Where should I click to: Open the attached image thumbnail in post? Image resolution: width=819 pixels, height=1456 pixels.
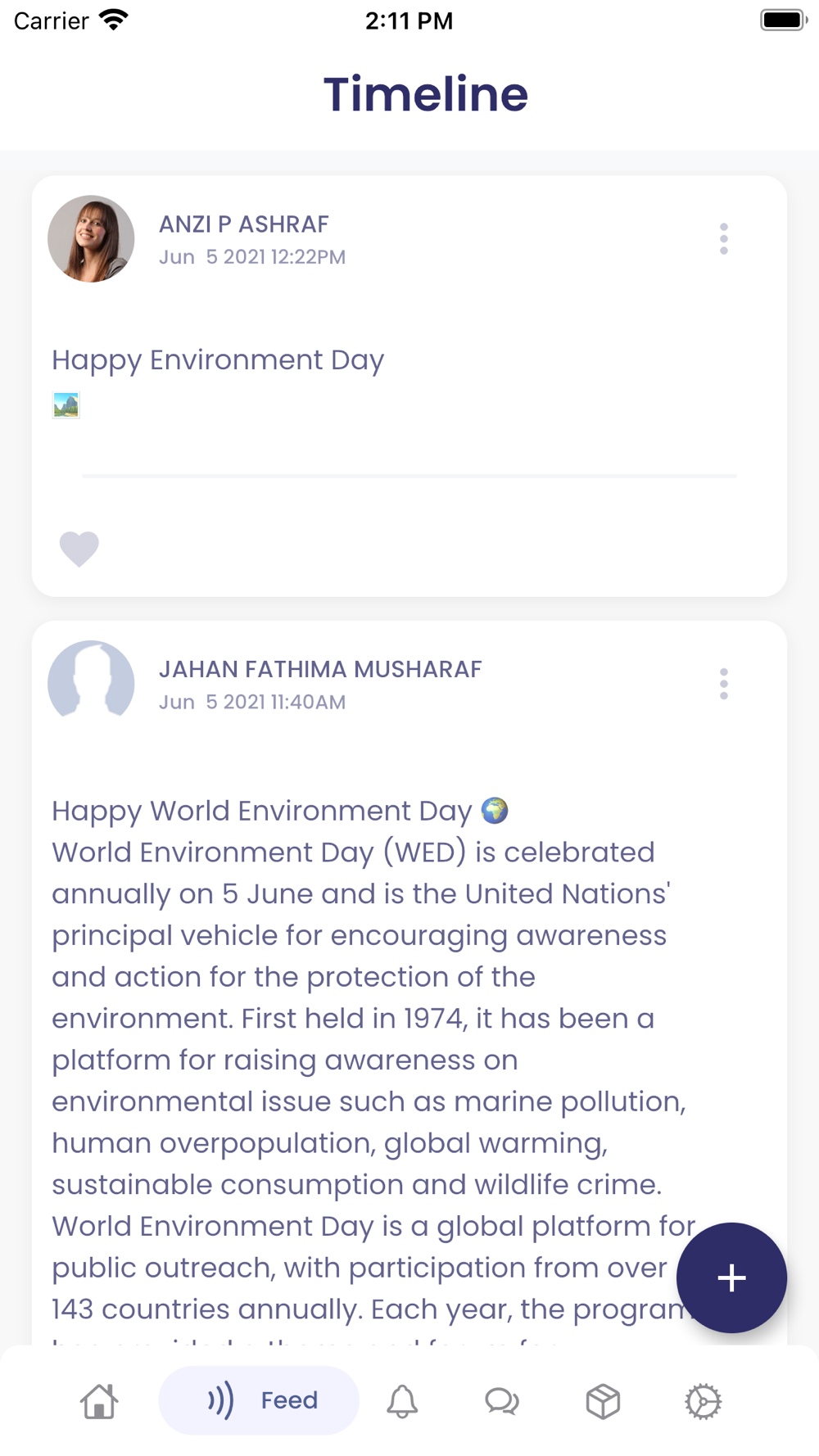pyautogui.click(x=66, y=405)
